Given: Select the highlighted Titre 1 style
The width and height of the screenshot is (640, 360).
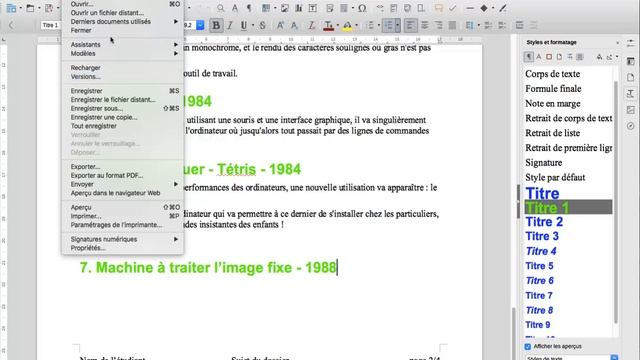Looking at the screenshot, I should coord(568,207).
